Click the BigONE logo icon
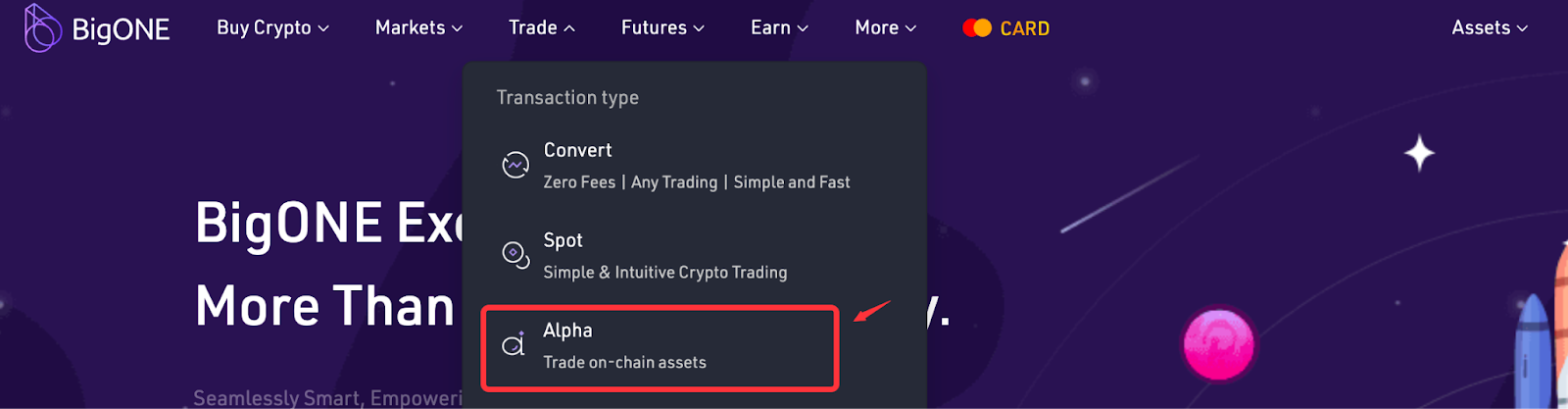Image resolution: width=1568 pixels, height=409 pixels. [x=42, y=27]
